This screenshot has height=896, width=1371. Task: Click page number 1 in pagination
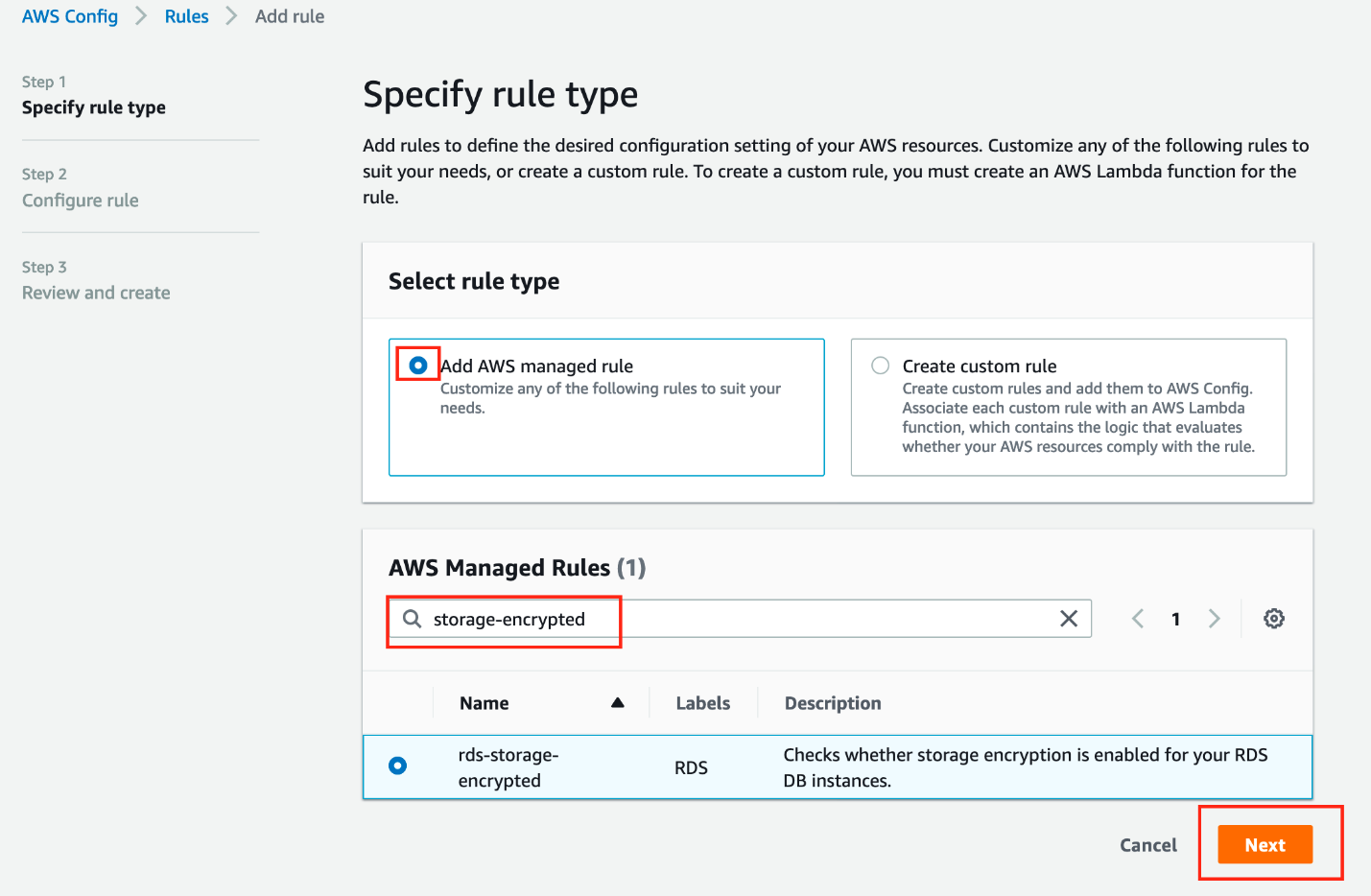pyautogui.click(x=1175, y=620)
